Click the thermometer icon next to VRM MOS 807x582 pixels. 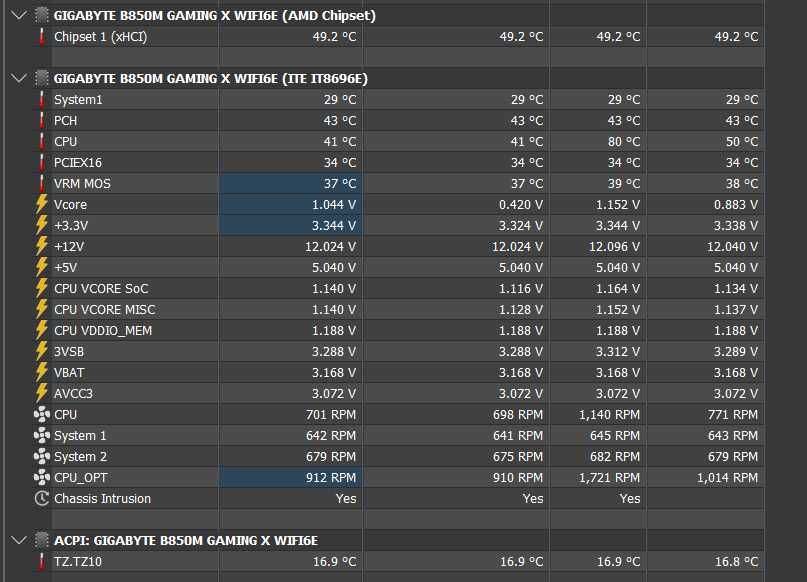tap(42, 184)
